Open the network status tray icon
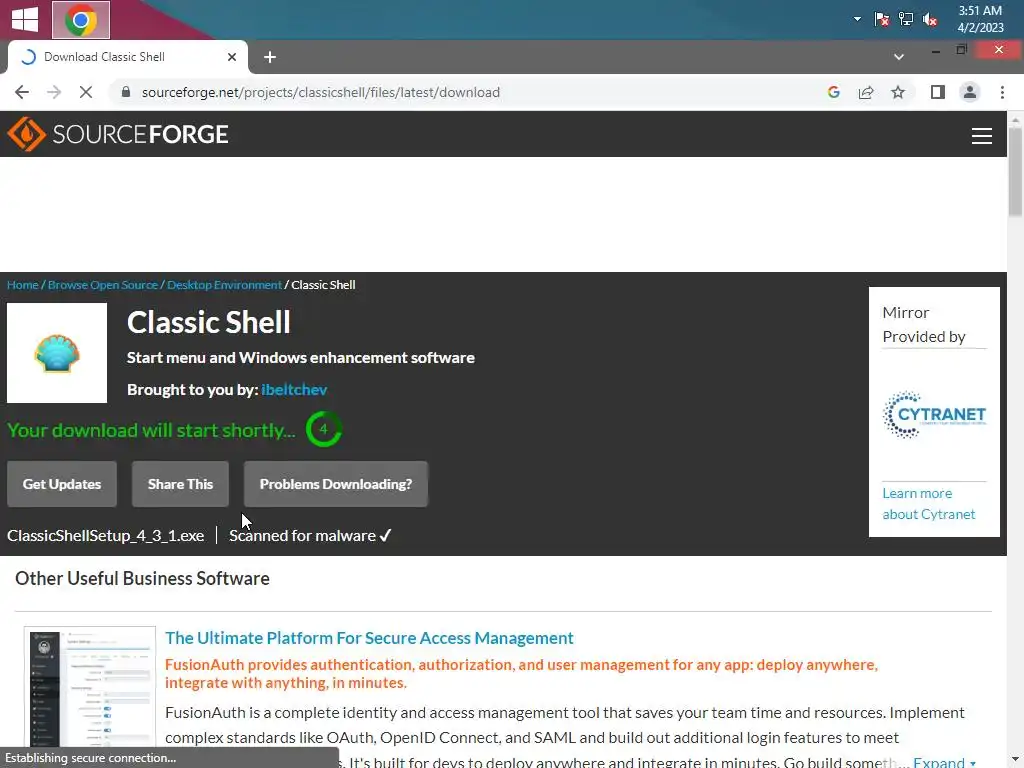Screen dimensions: 1024x768 click(x=906, y=19)
